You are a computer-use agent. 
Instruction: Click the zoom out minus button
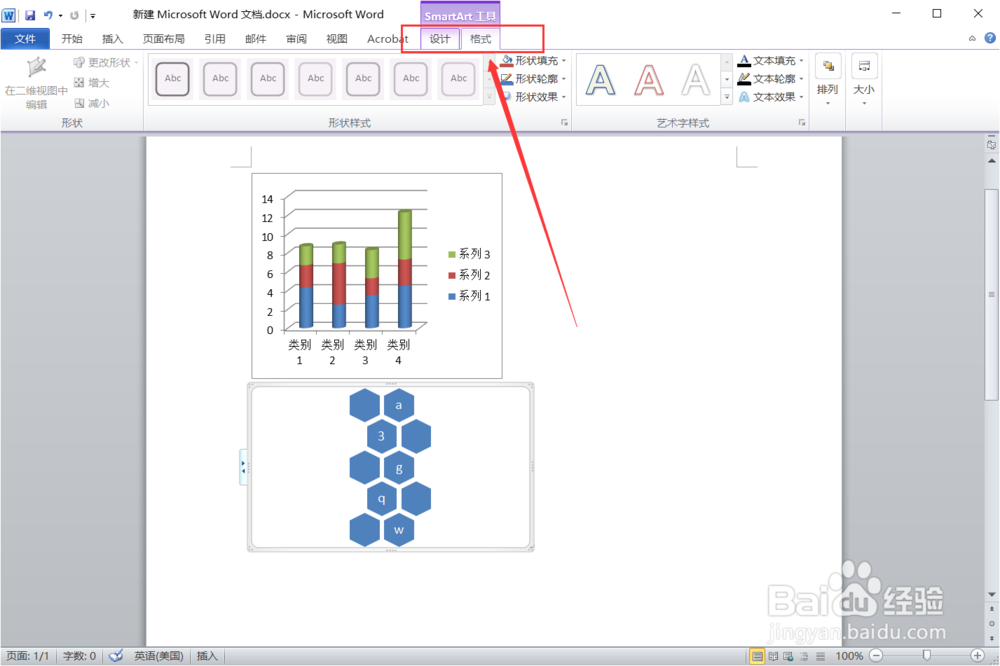pos(876,656)
